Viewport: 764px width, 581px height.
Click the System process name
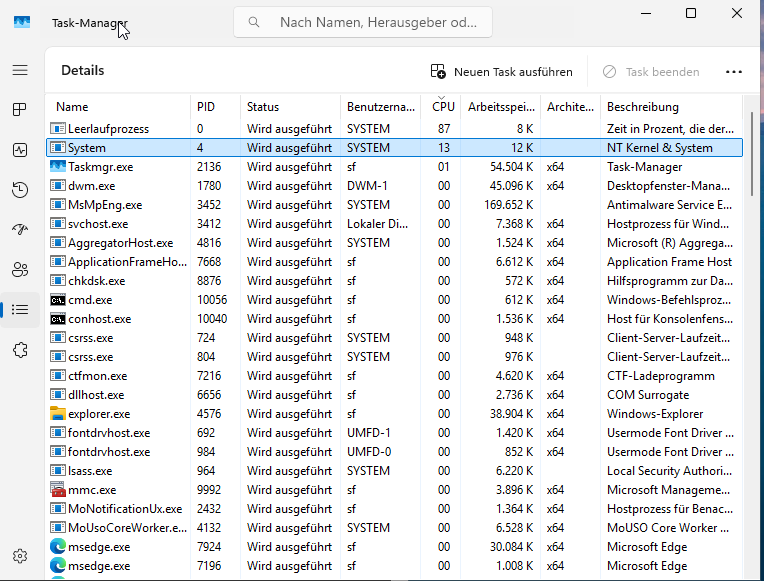pyautogui.click(x=87, y=148)
